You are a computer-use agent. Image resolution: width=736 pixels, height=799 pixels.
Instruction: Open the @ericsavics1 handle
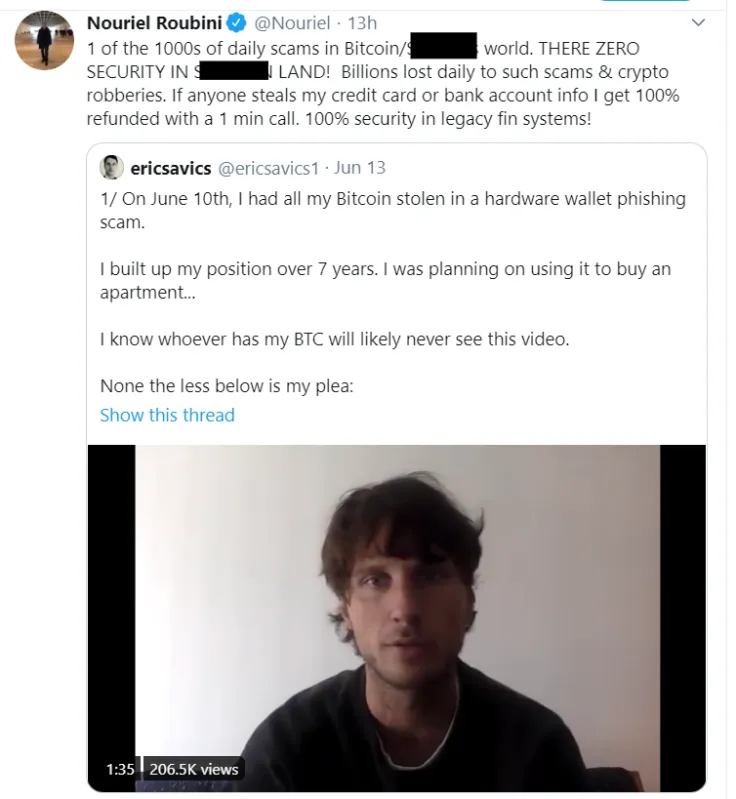coord(269,167)
